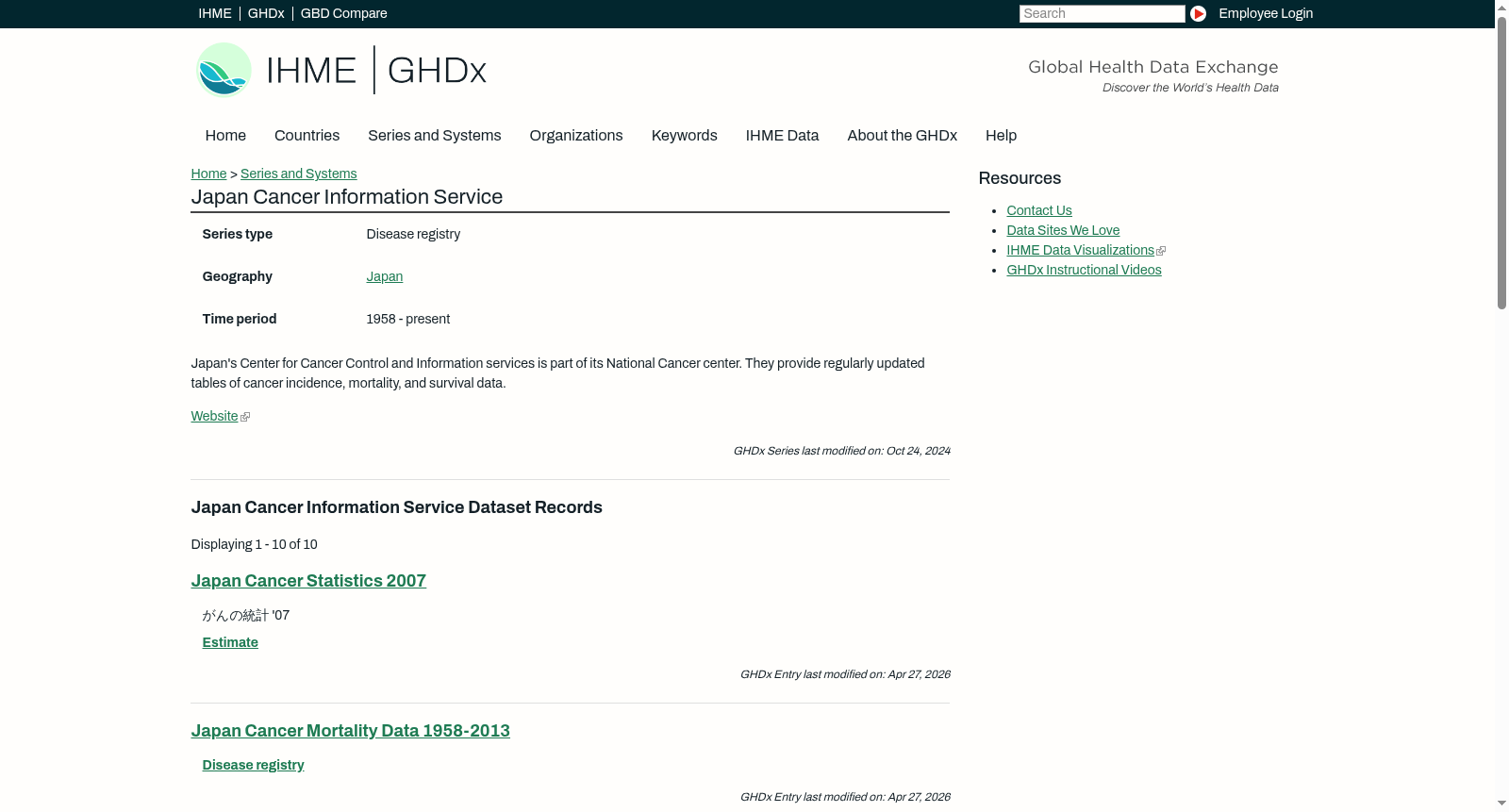The width and height of the screenshot is (1509, 812).
Task: Open the Help menu
Action: point(1002,136)
